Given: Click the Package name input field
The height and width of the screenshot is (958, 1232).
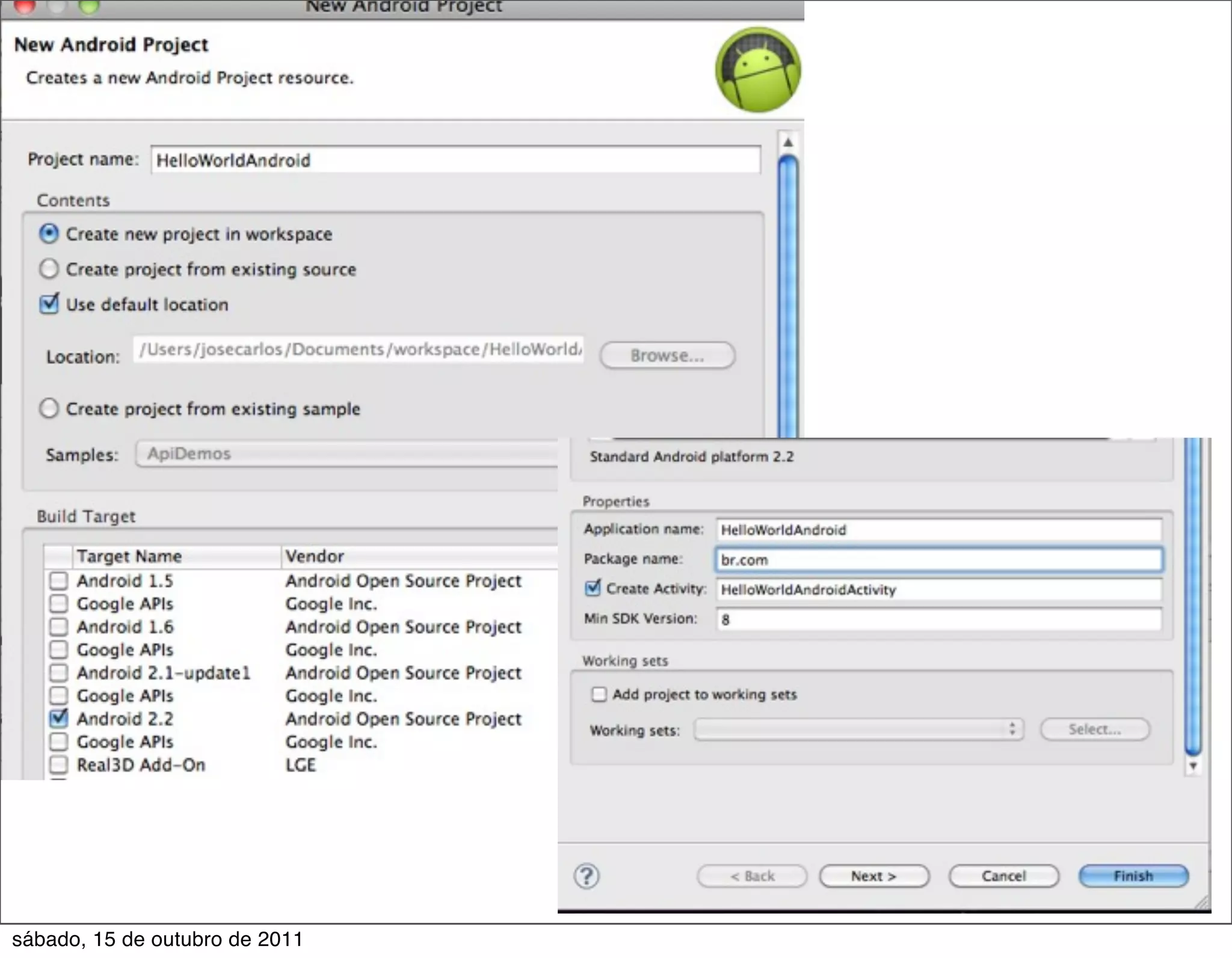Looking at the screenshot, I should (x=938, y=560).
